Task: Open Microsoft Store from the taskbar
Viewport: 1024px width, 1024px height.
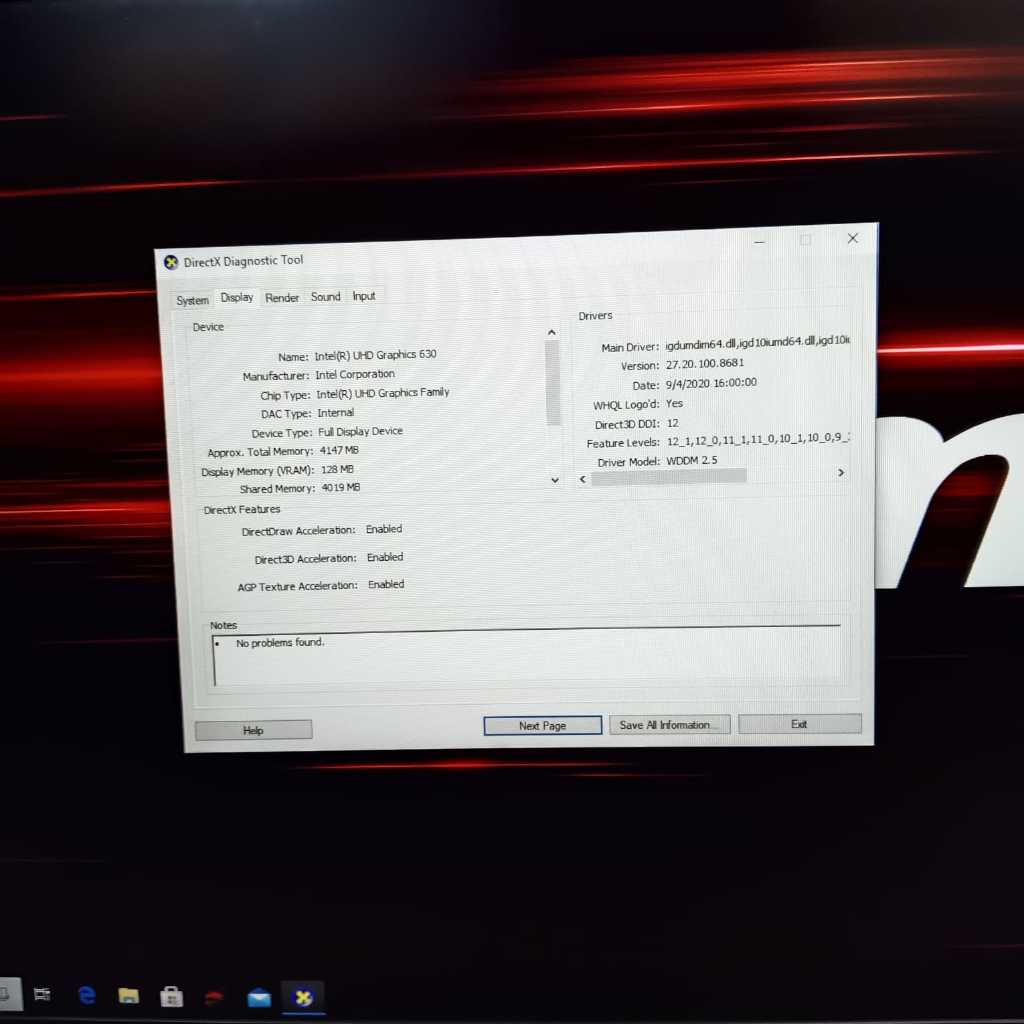Action: tap(171, 997)
